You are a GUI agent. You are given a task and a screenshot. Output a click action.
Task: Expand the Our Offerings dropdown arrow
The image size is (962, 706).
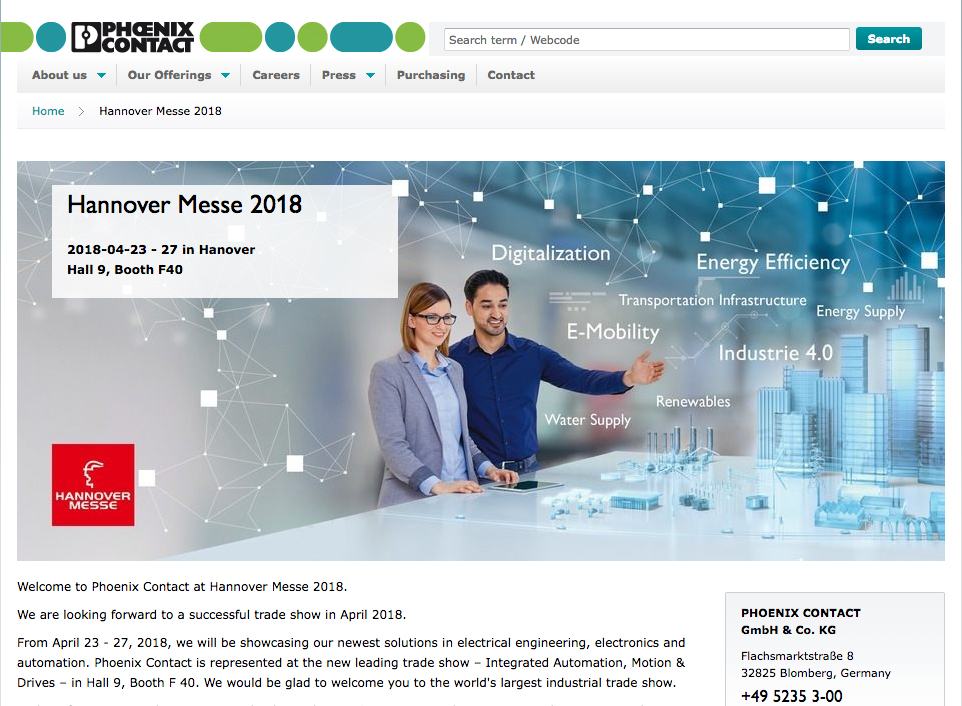coord(225,75)
